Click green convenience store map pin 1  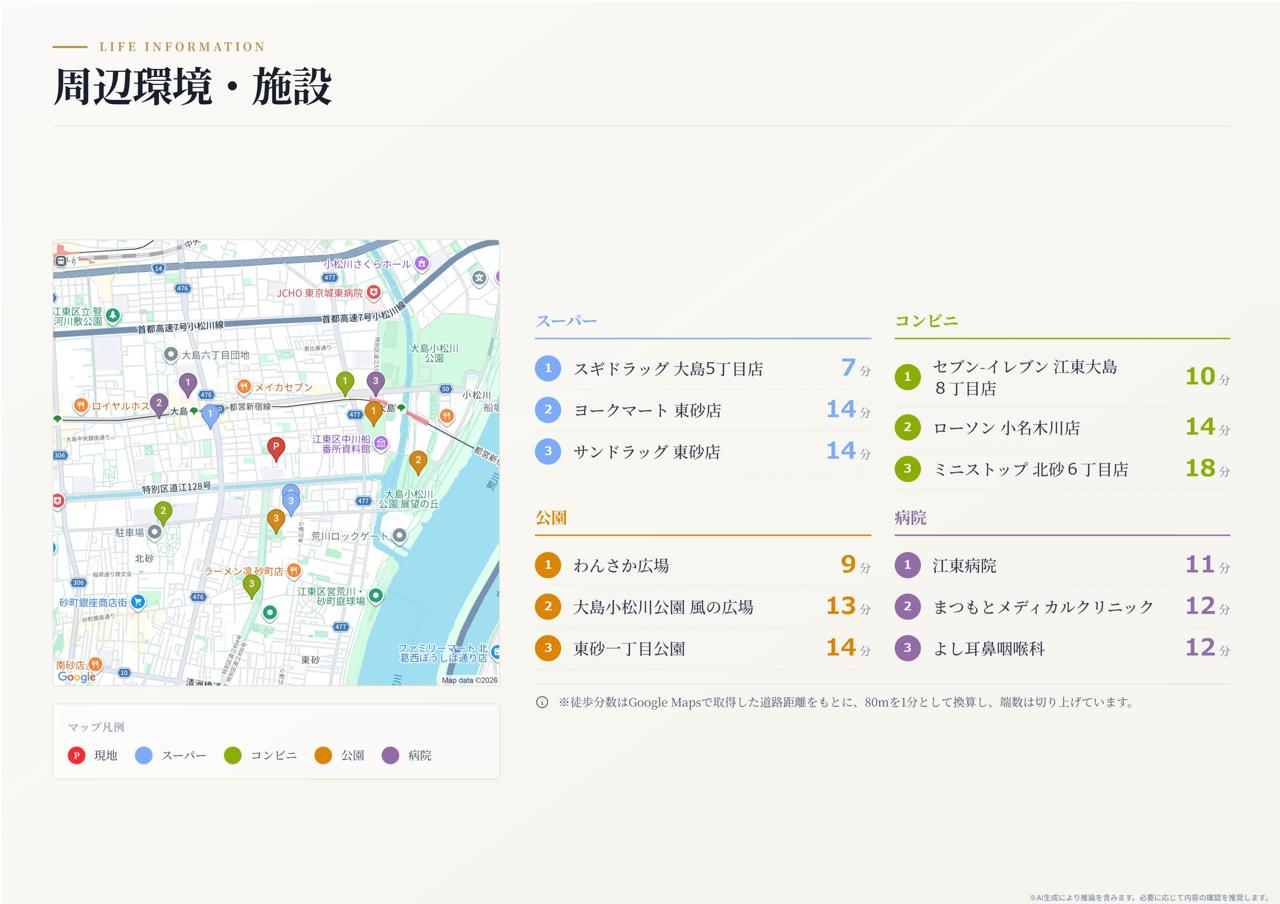click(x=345, y=382)
